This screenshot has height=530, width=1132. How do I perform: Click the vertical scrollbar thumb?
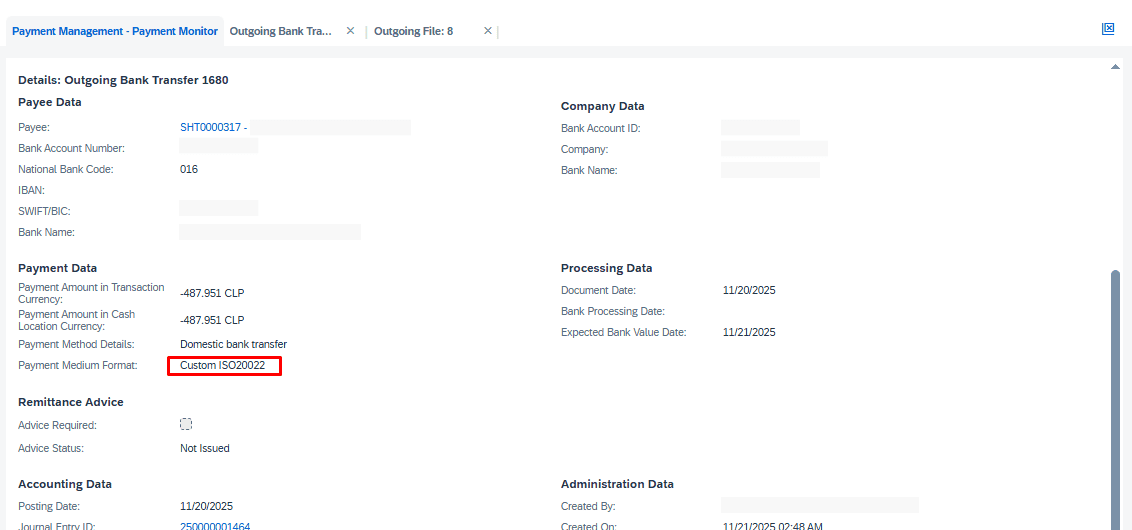(x=1115, y=400)
